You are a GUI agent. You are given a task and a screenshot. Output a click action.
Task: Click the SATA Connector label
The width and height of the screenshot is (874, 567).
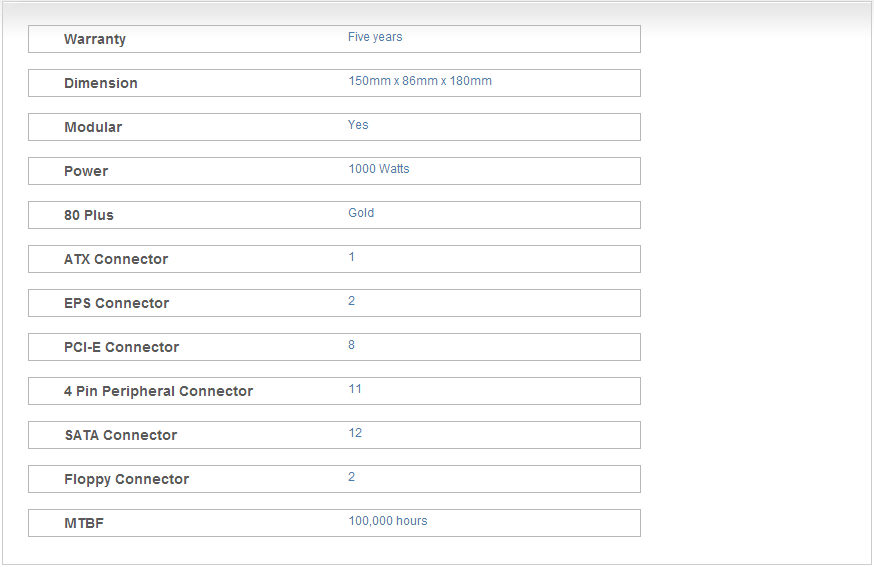click(x=120, y=435)
